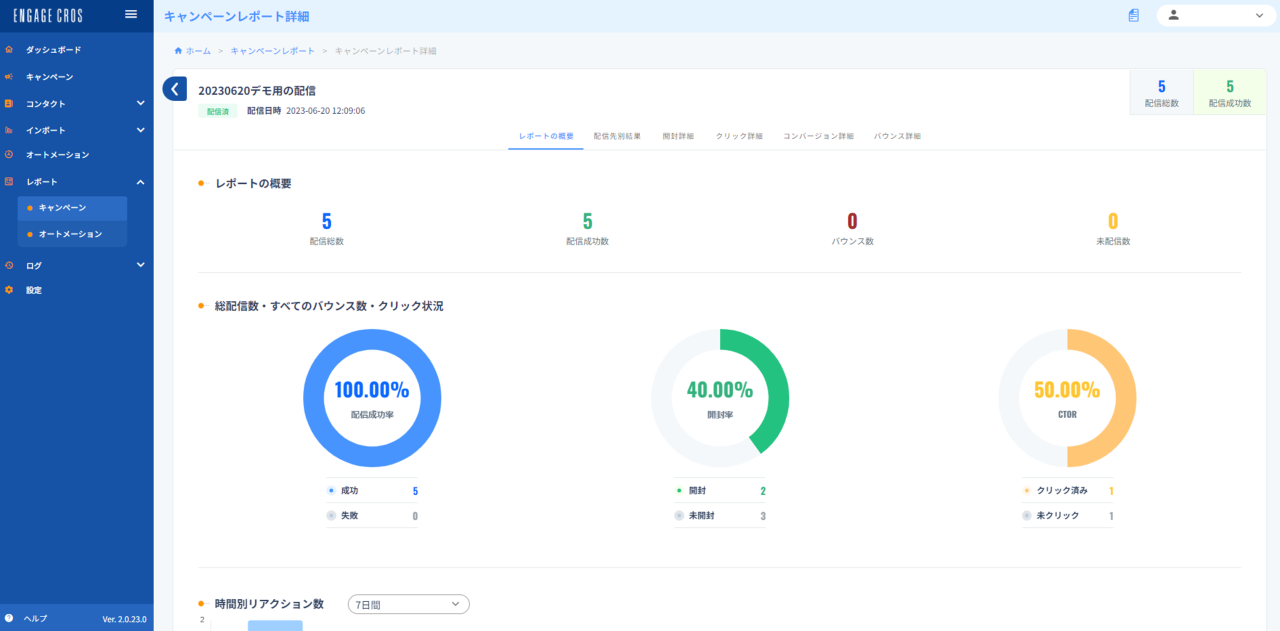Click the 未配信数 value in the overview

tap(1113, 221)
